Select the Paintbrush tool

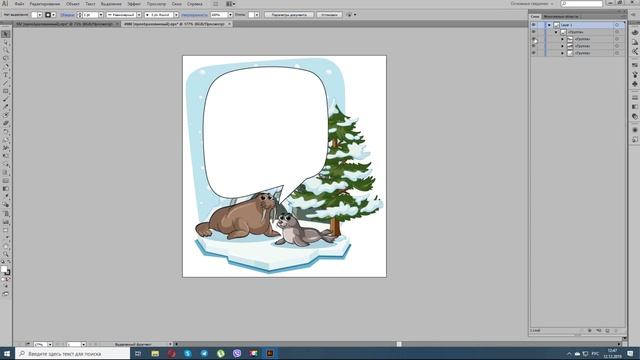[x=5, y=99]
